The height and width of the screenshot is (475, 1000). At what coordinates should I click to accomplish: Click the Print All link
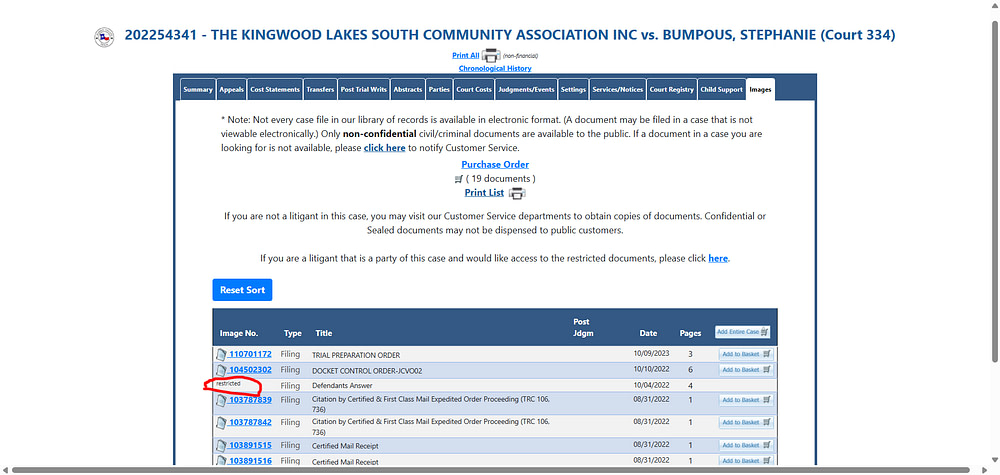click(466, 55)
